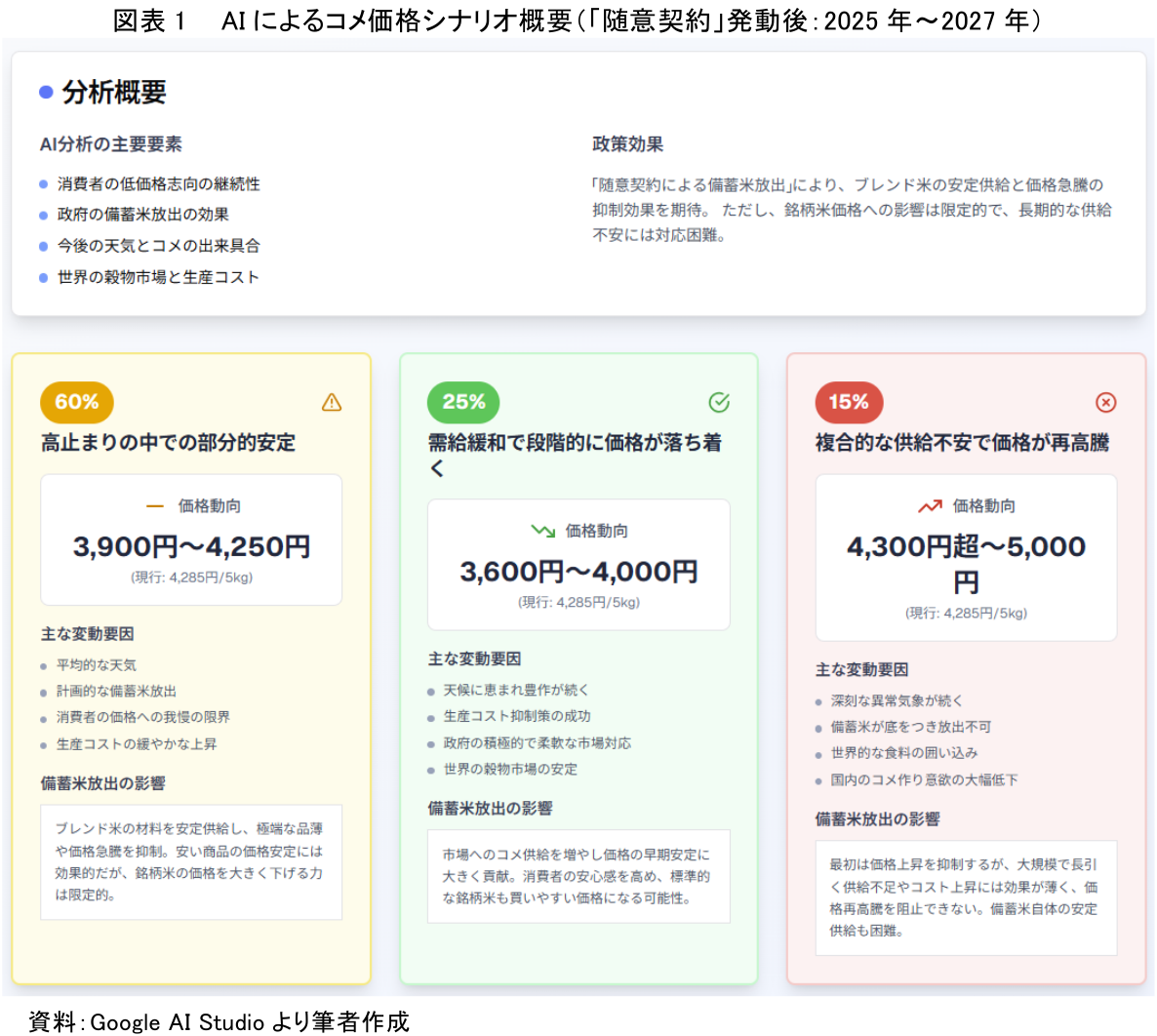Click the orange flat trend dash icon
Screen dimensions: 1157x1036
(155, 506)
